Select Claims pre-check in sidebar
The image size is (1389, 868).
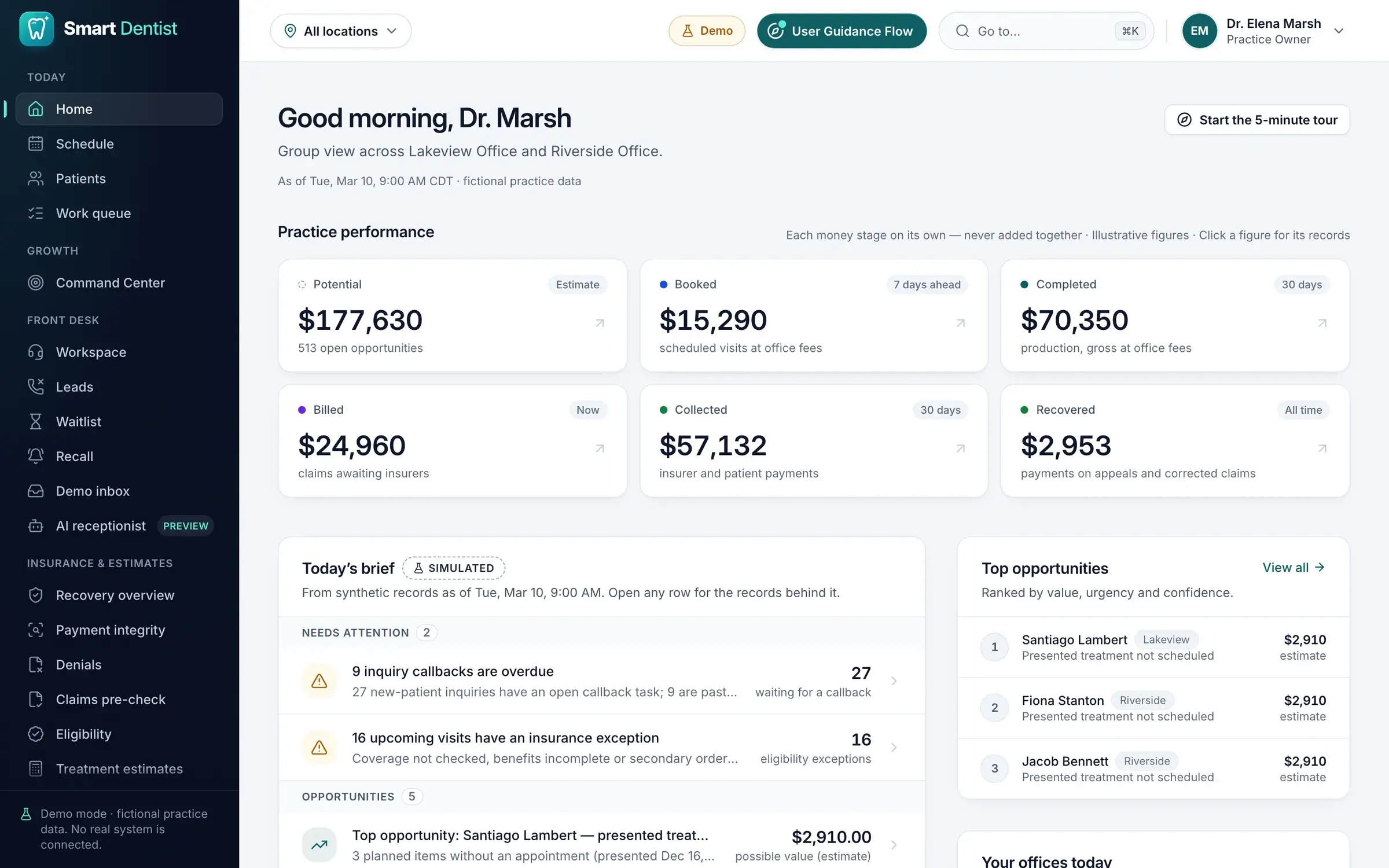[x=119, y=699]
